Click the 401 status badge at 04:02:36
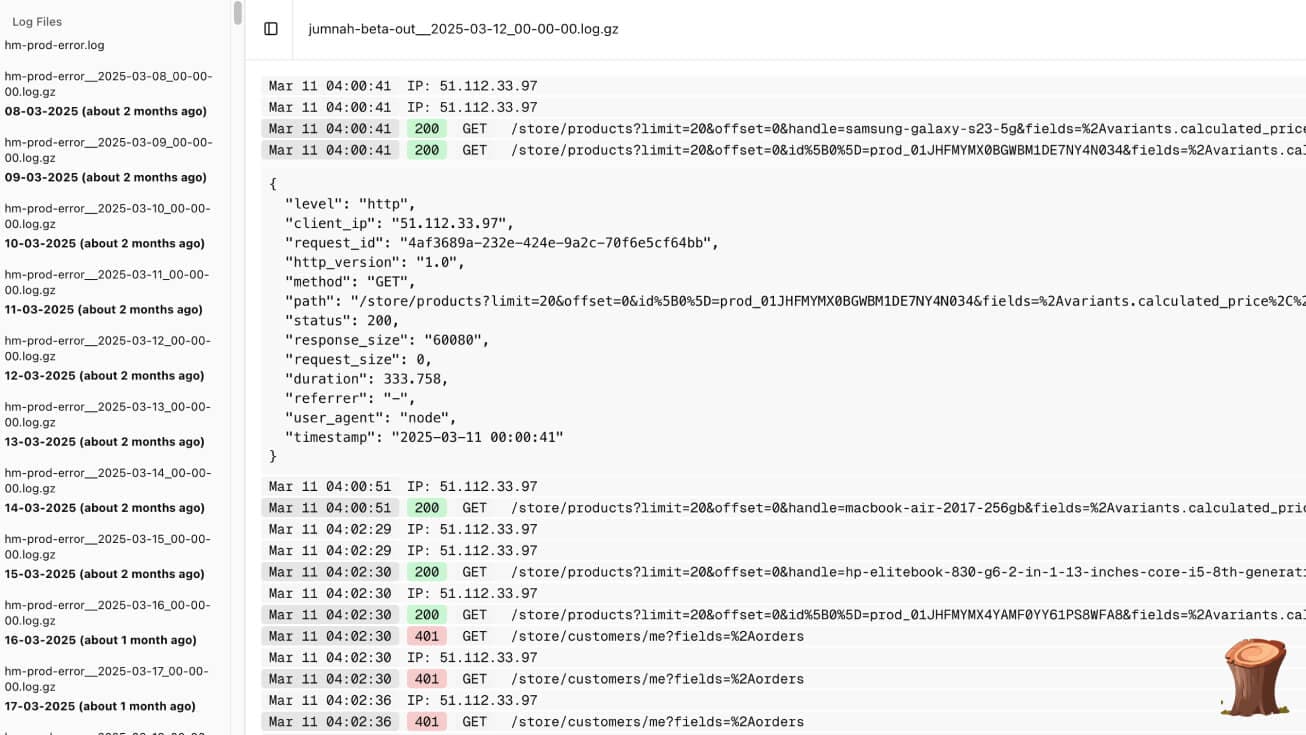The image size is (1306, 735). [x=427, y=722]
